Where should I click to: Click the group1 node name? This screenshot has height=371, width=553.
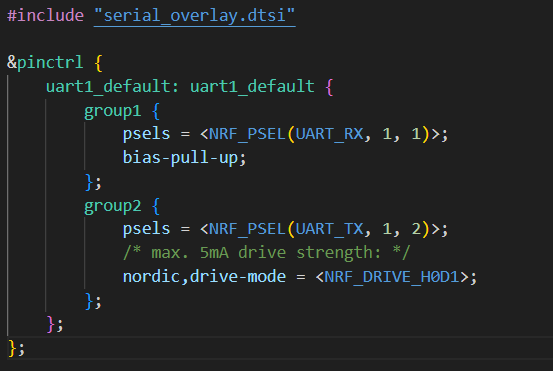pos(113,111)
